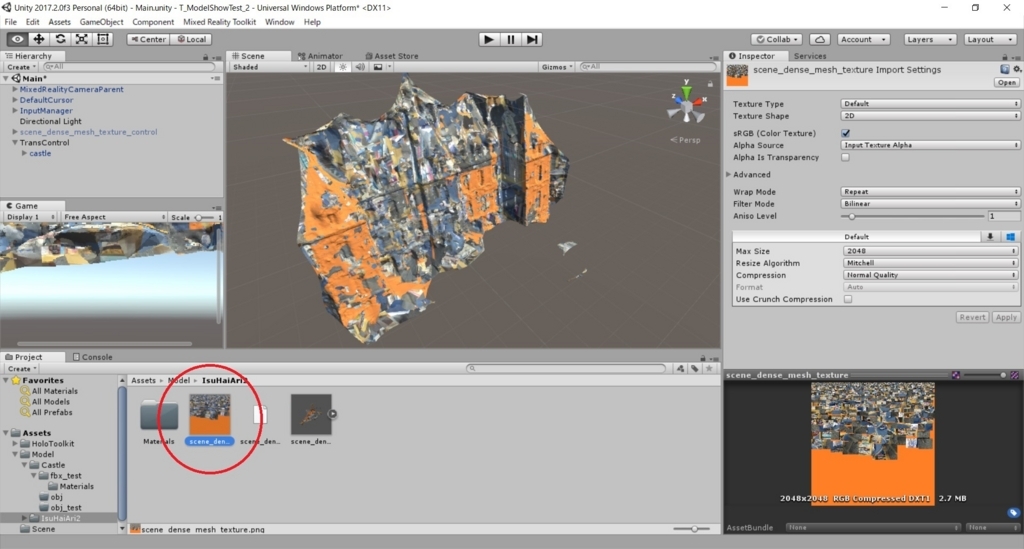Open the Wrap Mode dropdown
This screenshot has width=1024, height=549.
click(929, 192)
